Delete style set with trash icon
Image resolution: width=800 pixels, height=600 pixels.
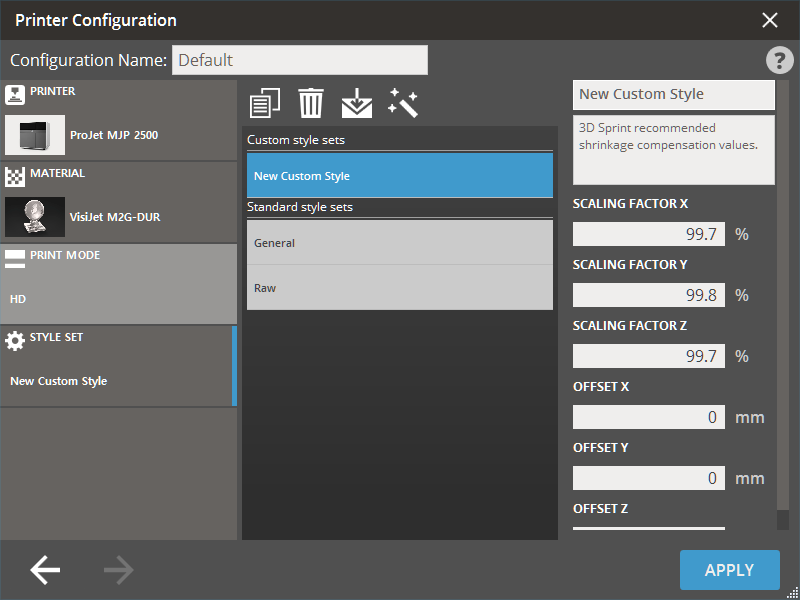(x=311, y=103)
